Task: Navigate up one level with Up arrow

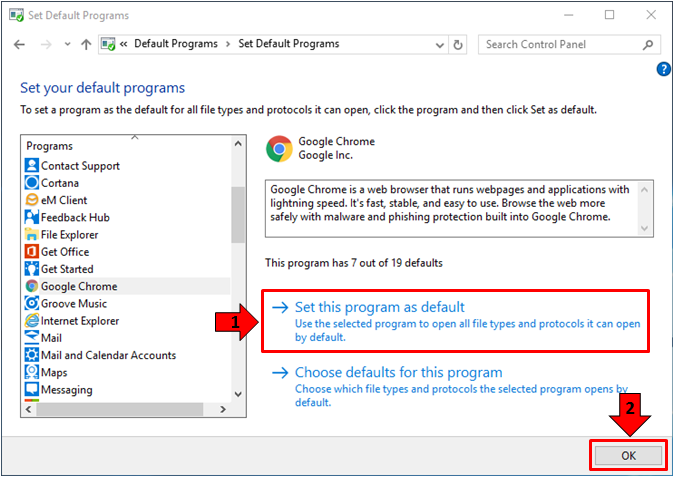Action: pos(86,45)
